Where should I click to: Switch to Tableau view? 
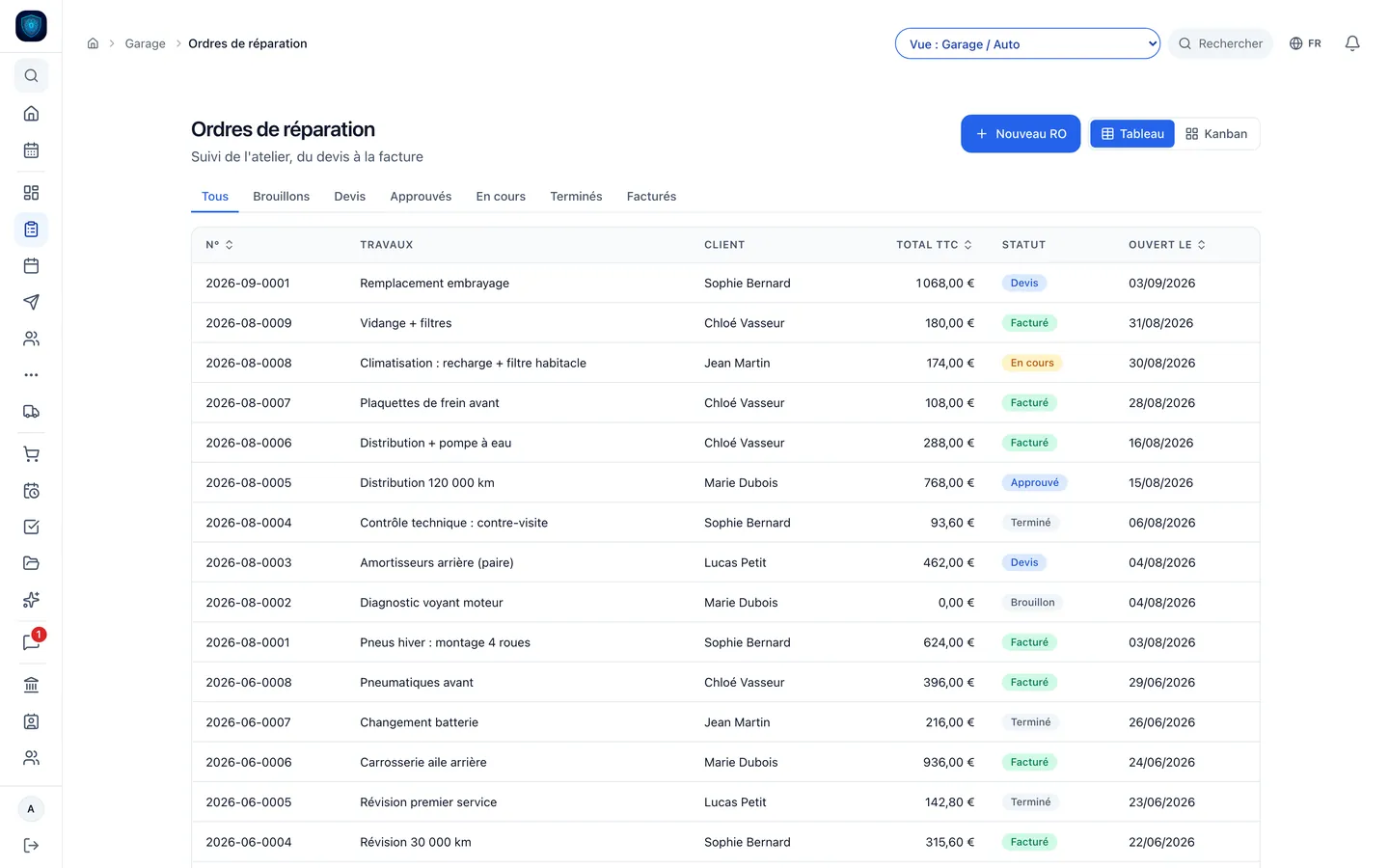[1132, 134]
